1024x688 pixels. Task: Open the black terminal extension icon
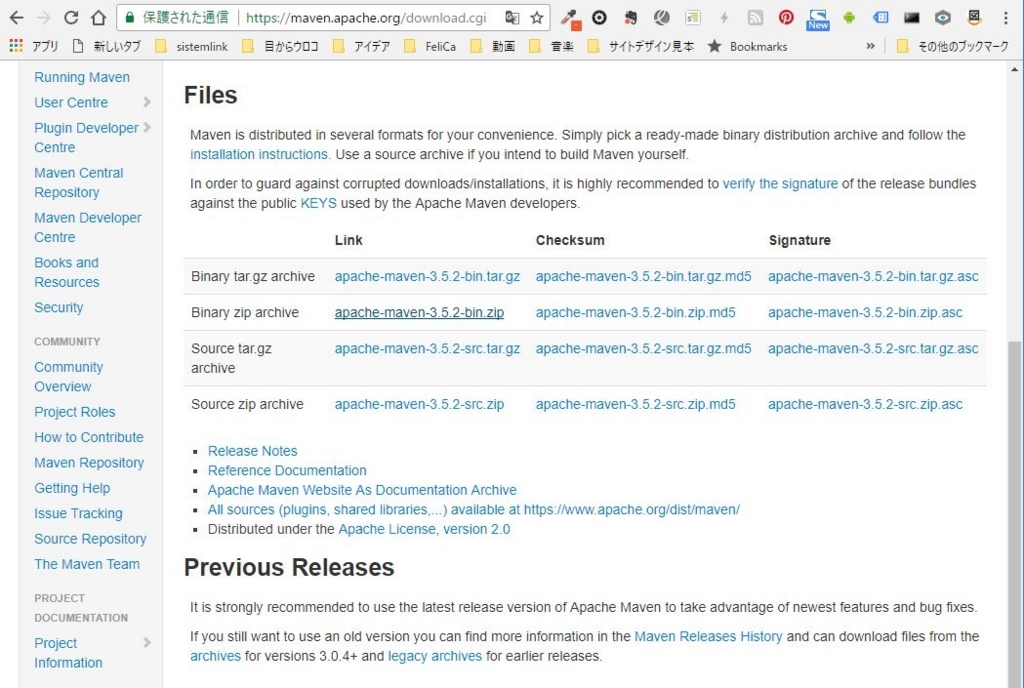coord(912,18)
